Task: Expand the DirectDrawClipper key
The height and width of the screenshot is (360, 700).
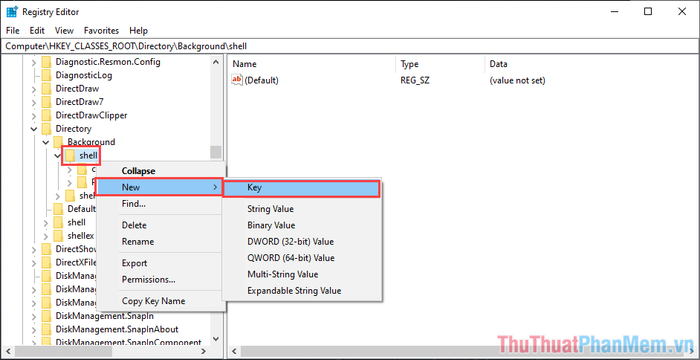Action: pyautogui.click(x=34, y=116)
